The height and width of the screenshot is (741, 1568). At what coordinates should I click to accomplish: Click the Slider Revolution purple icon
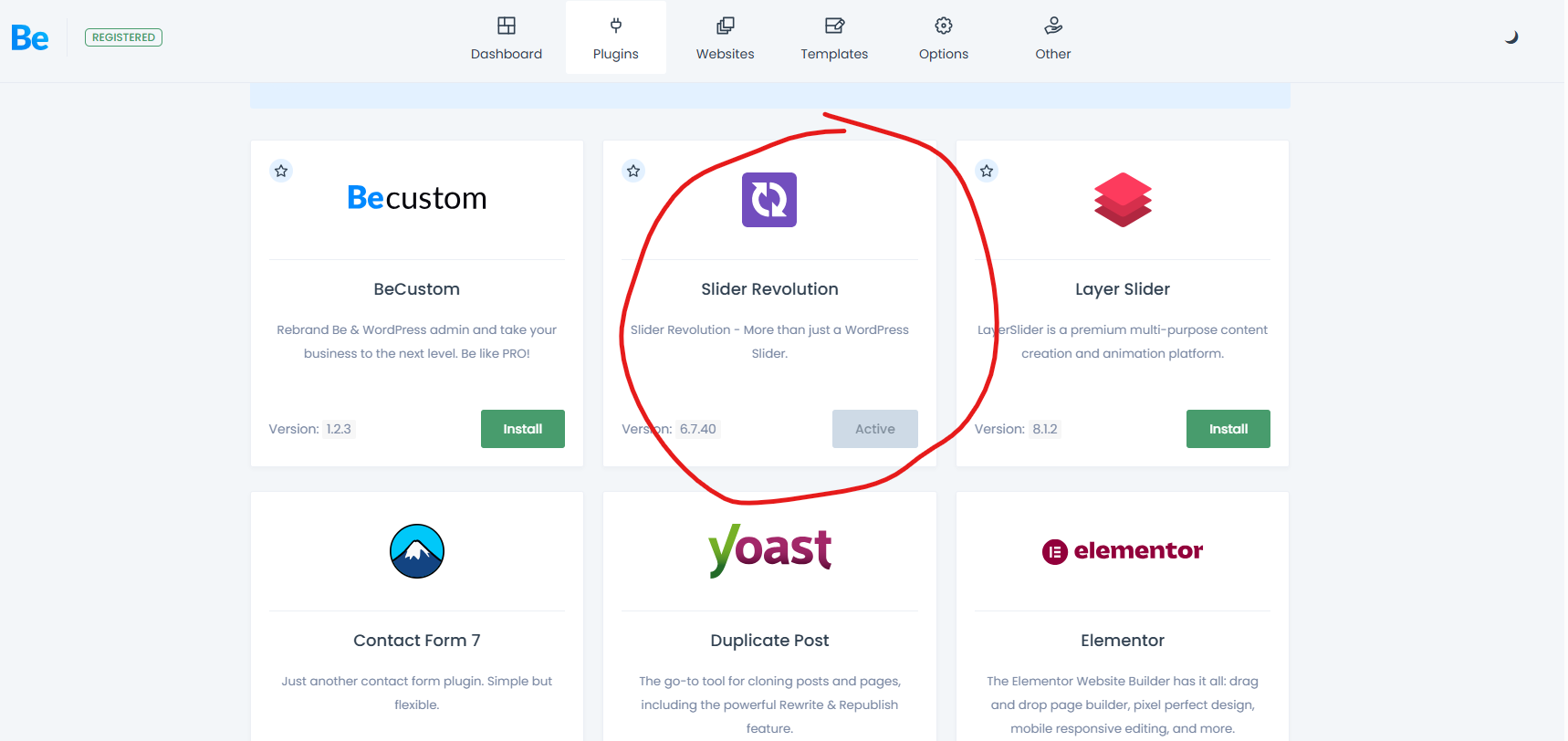tap(768, 200)
